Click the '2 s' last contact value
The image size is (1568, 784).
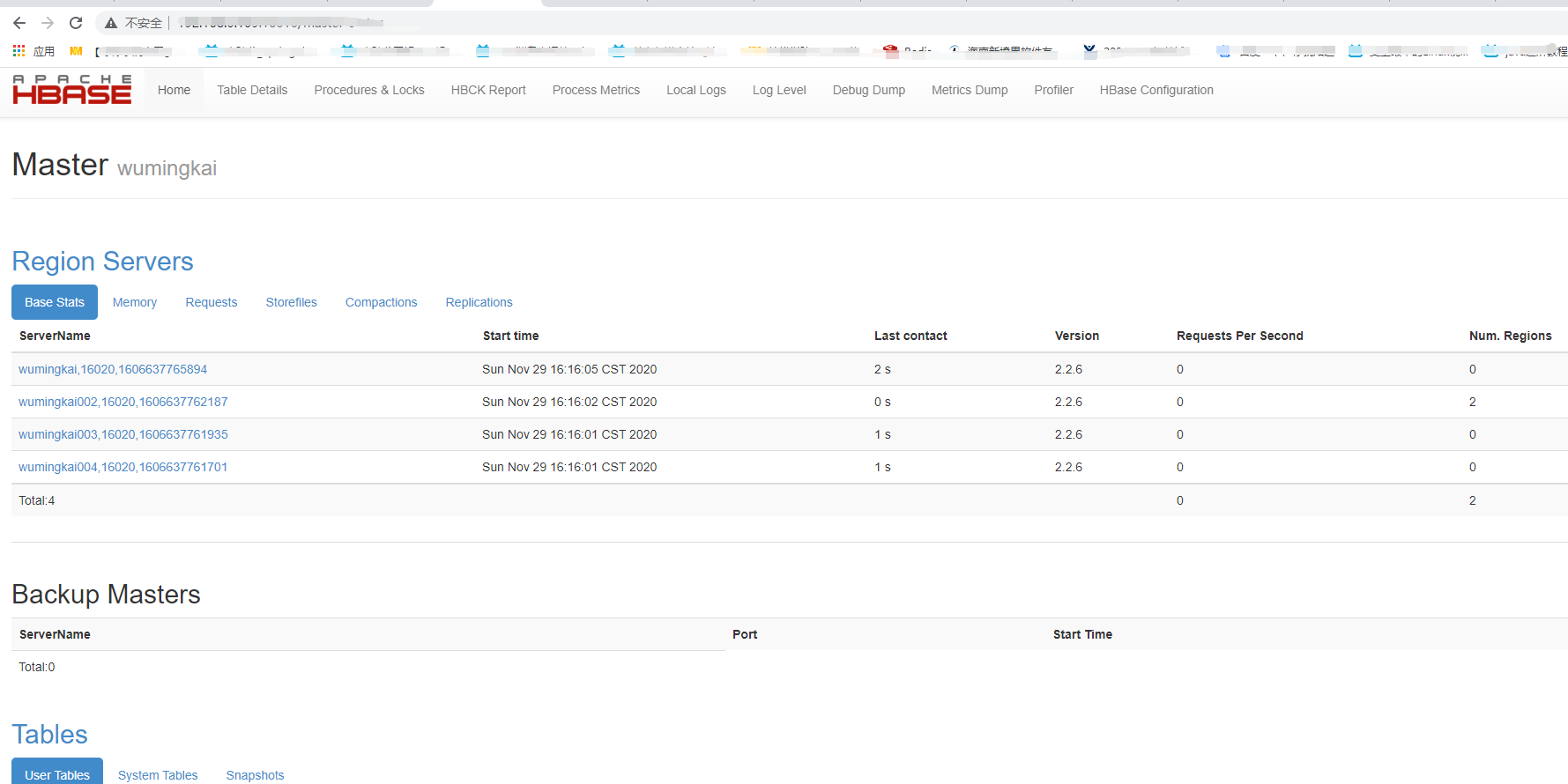pos(882,369)
